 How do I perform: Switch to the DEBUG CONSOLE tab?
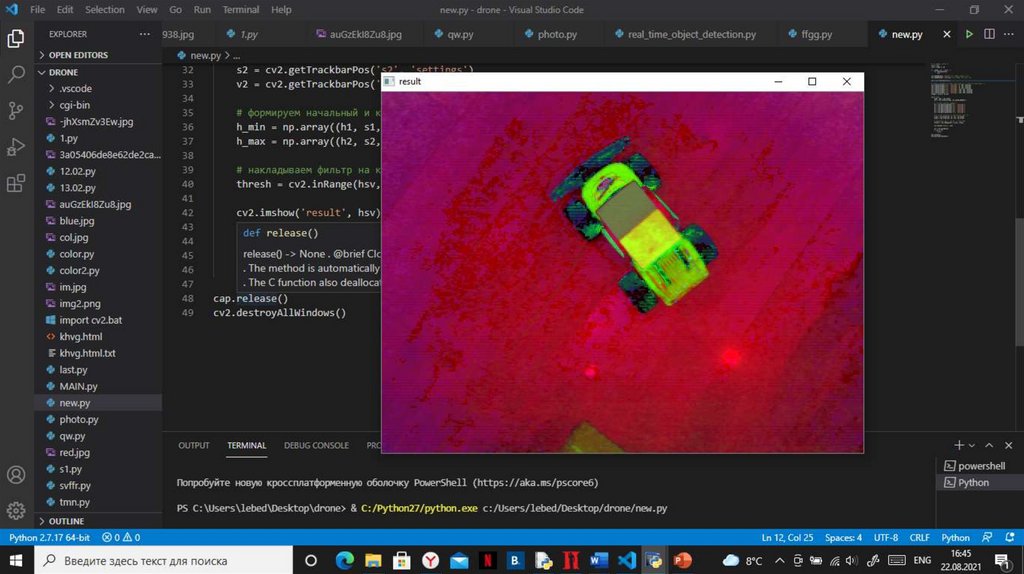tap(316, 445)
